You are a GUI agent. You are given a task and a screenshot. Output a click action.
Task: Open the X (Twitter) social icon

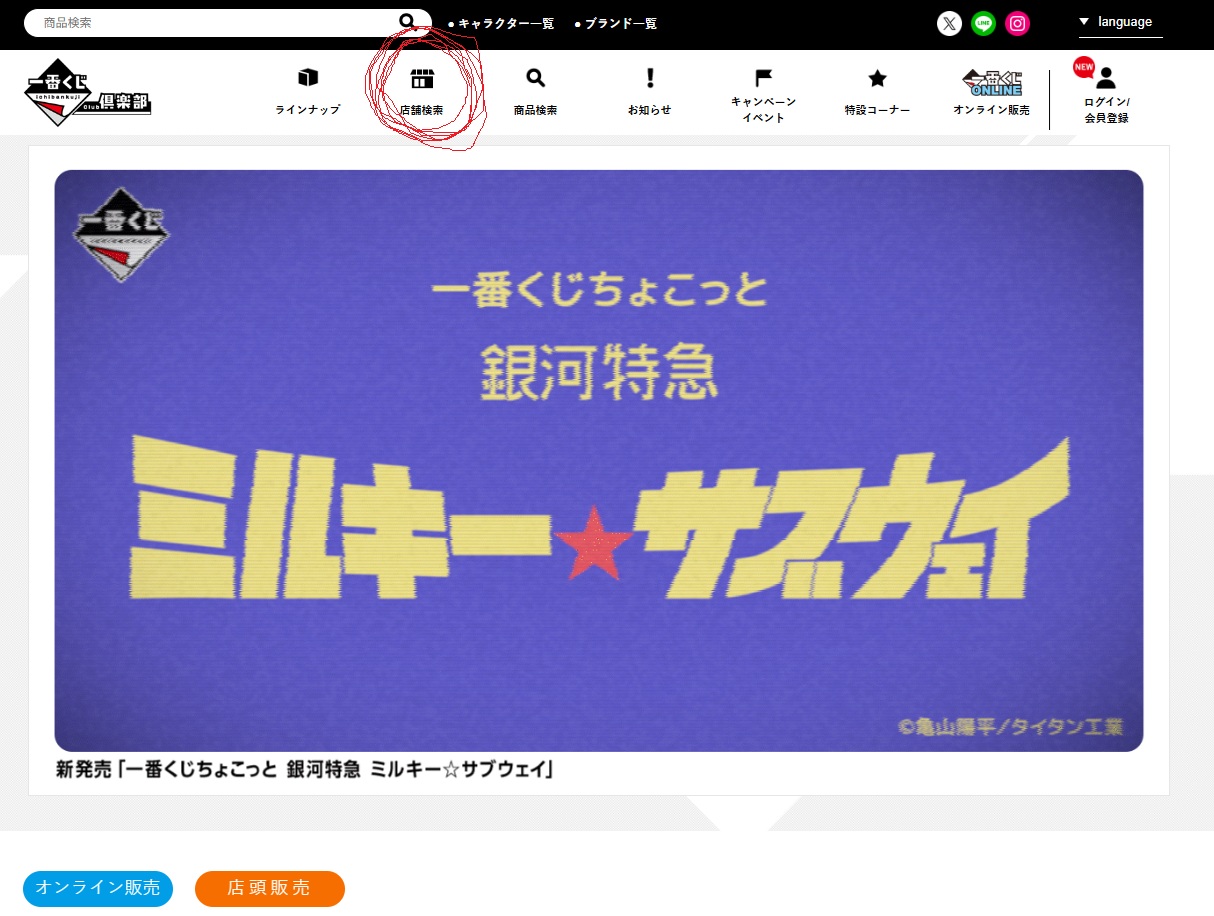point(949,23)
